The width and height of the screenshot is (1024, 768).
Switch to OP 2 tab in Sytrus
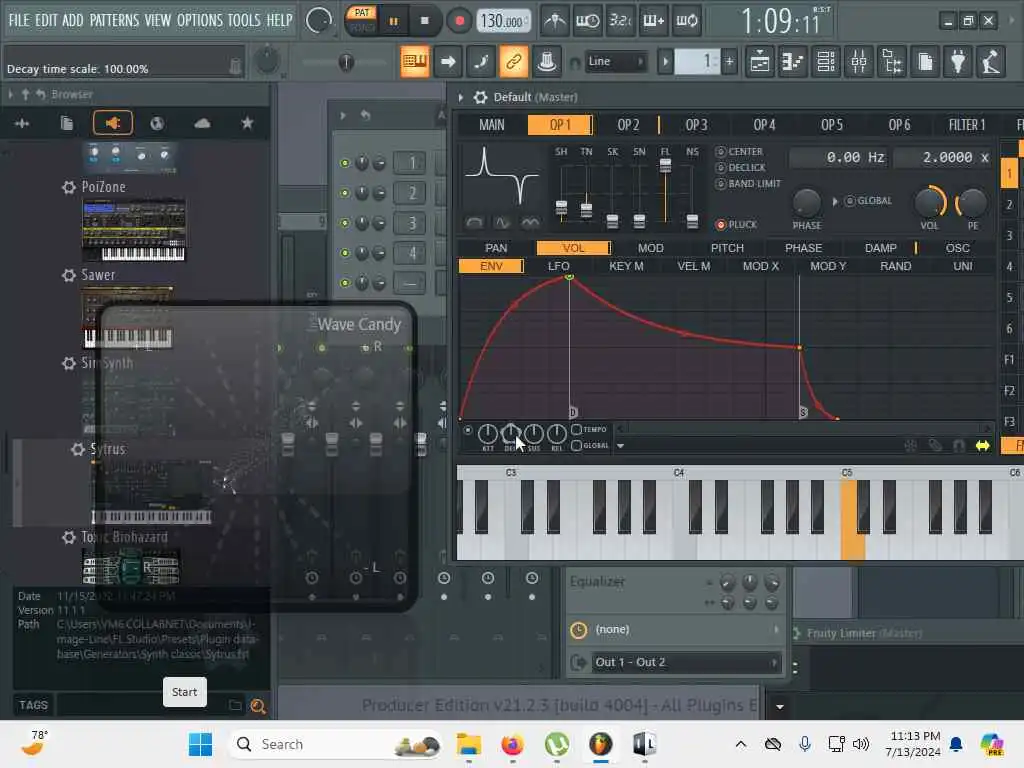628,125
